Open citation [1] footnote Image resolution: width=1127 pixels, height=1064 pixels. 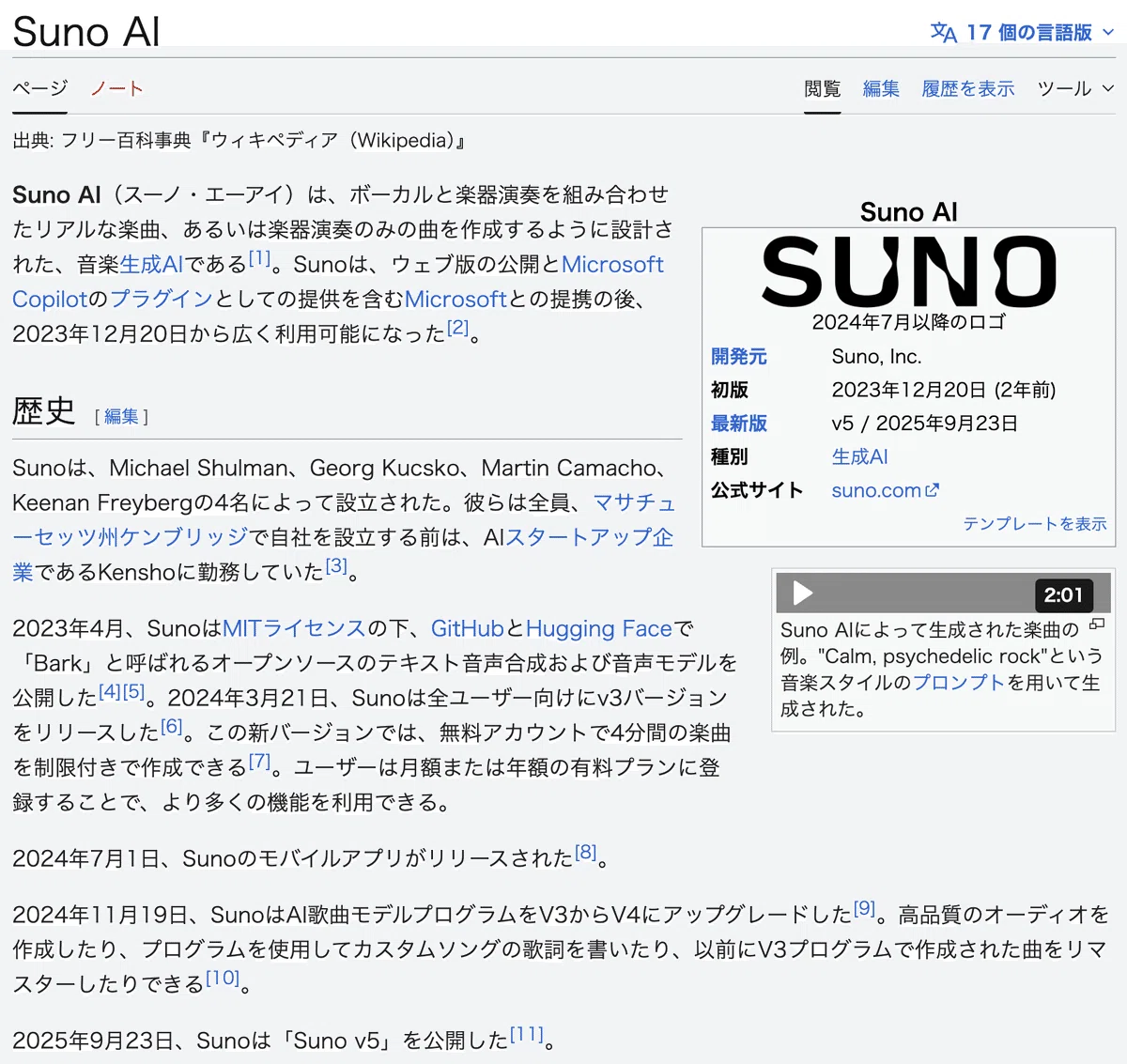point(259,258)
